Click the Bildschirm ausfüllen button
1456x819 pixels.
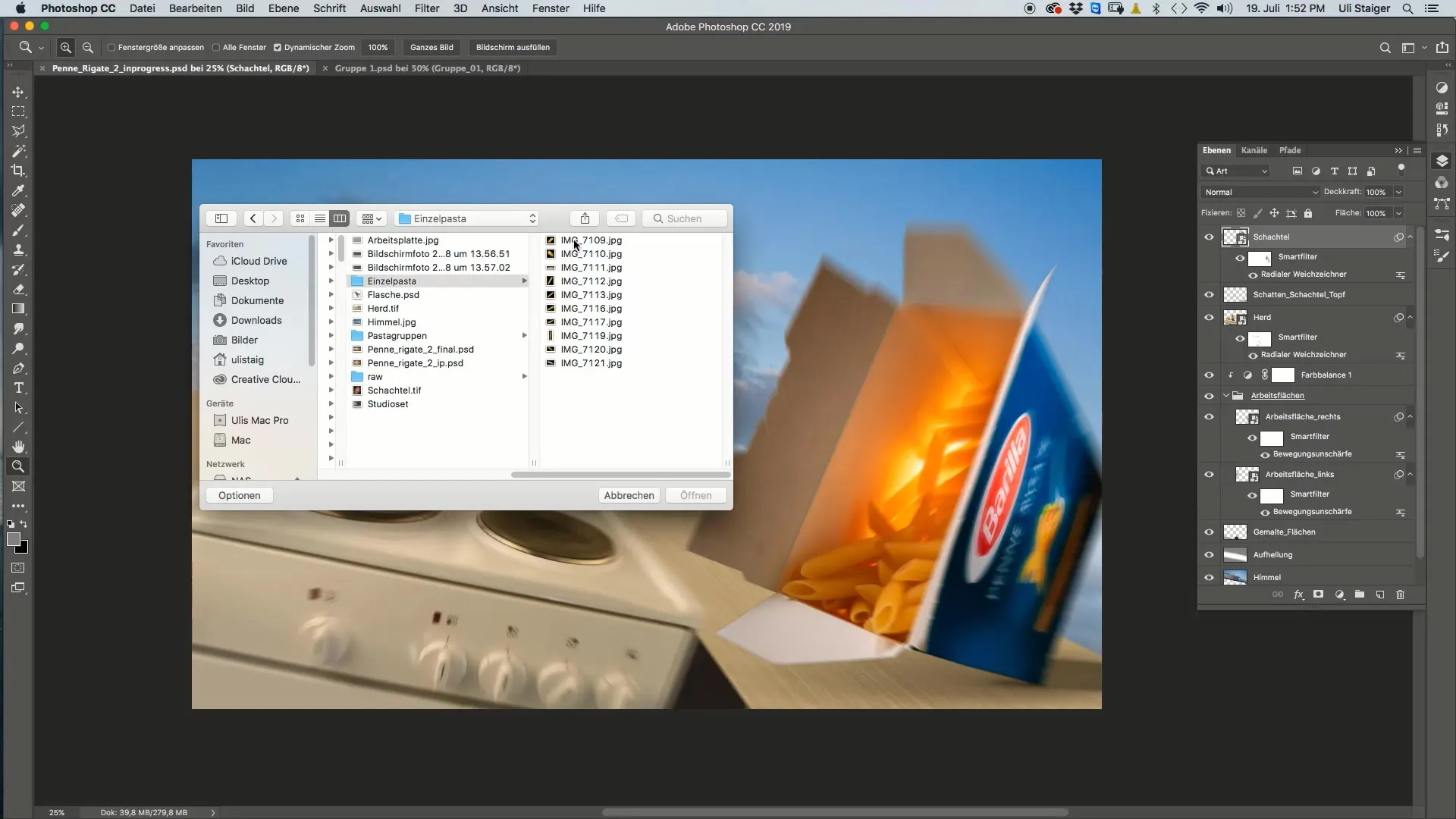[513, 47]
